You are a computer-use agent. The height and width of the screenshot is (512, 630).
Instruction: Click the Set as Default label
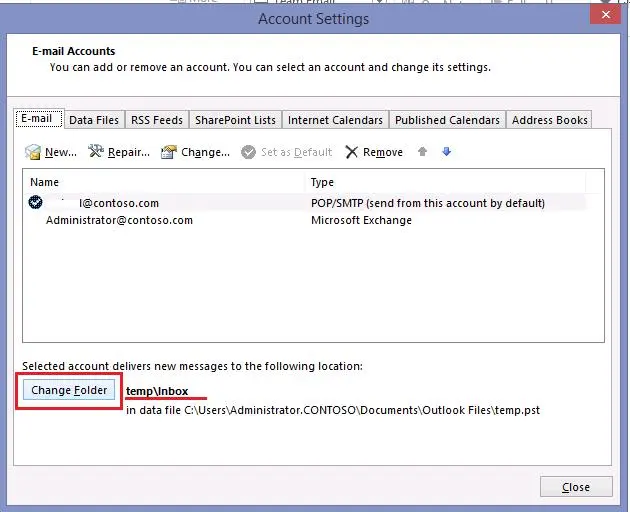(297, 152)
